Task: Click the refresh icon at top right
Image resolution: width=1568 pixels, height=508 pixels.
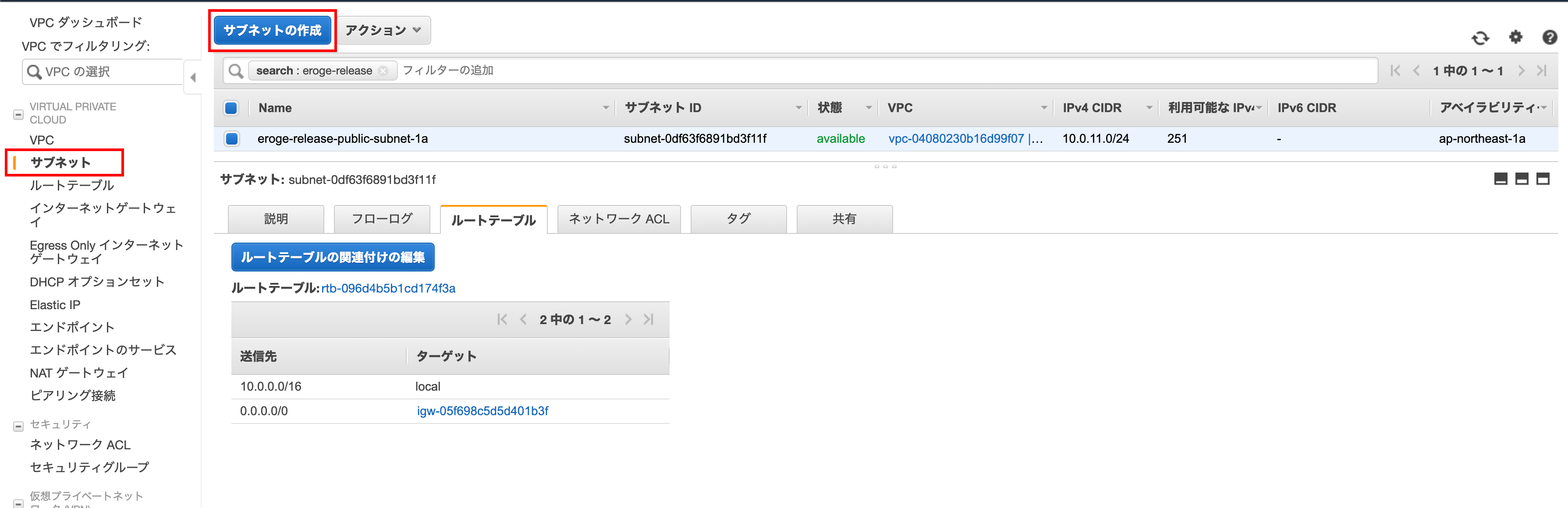Action: click(1480, 39)
